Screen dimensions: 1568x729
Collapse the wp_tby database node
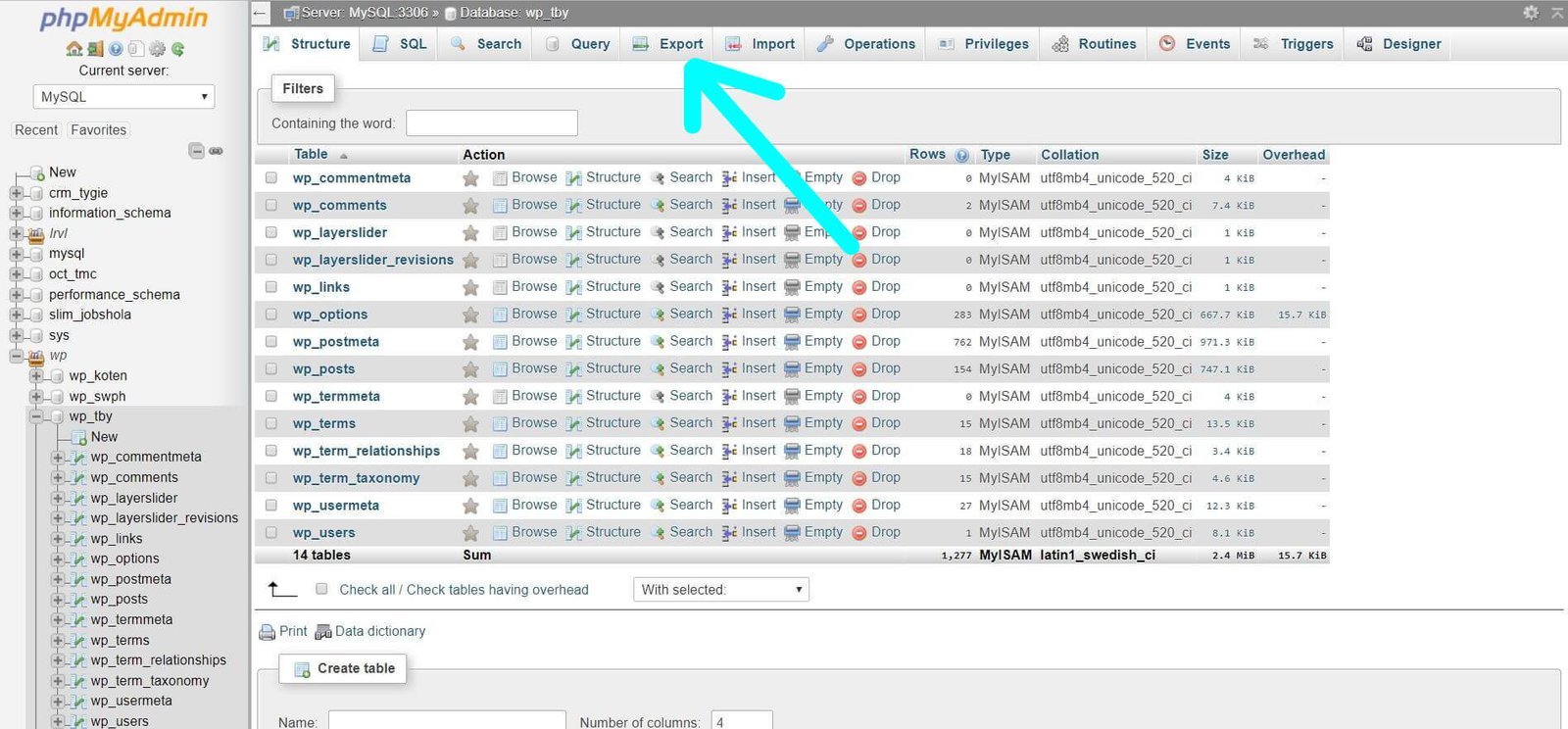(36, 416)
